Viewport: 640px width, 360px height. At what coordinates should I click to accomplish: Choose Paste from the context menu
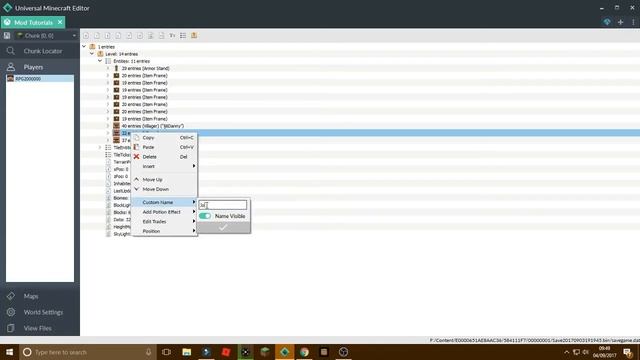[x=164, y=147]
